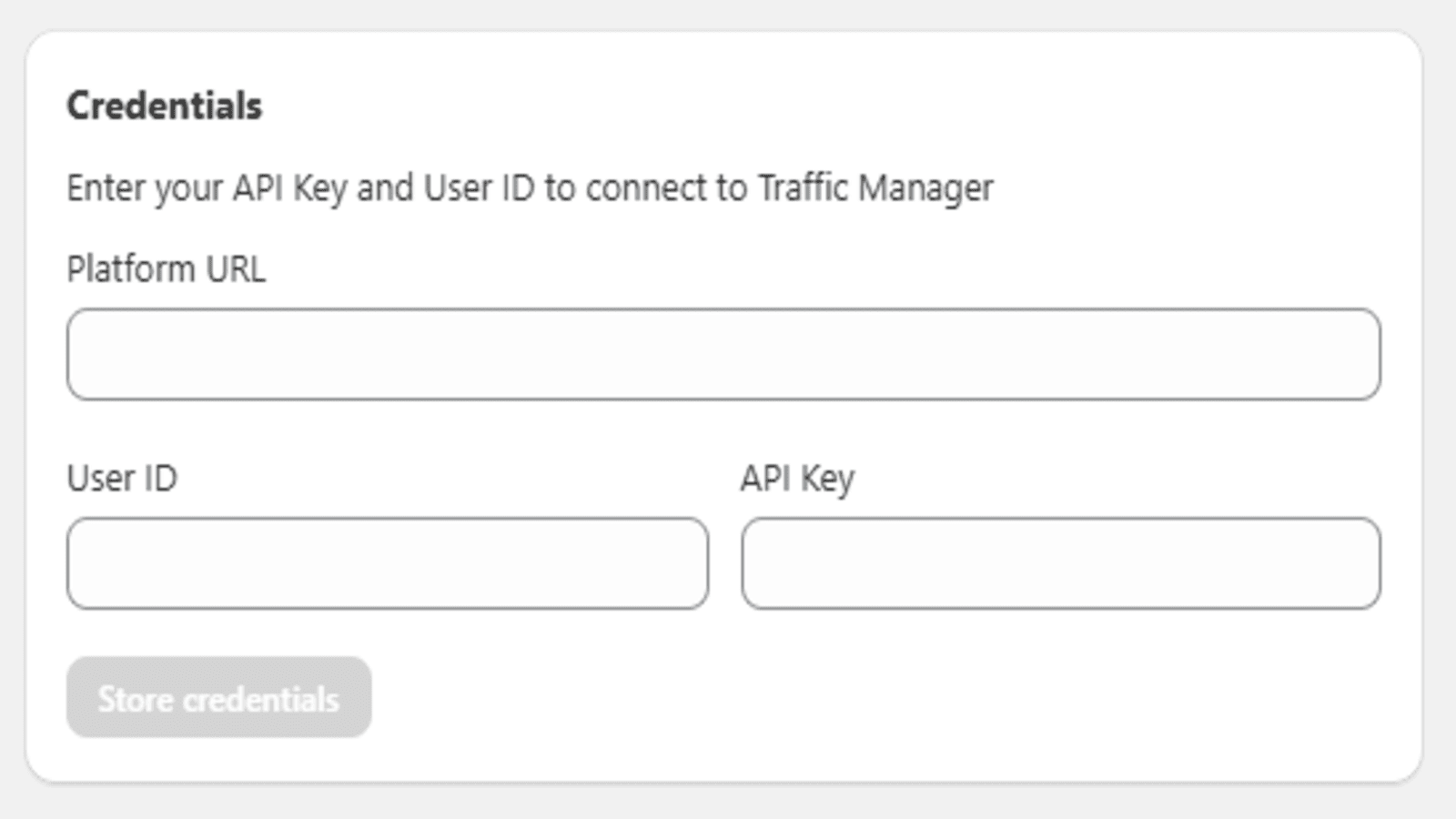Activate the text box under User ID
Viewport: 1456px width, 819px height.
click(388, 563)
